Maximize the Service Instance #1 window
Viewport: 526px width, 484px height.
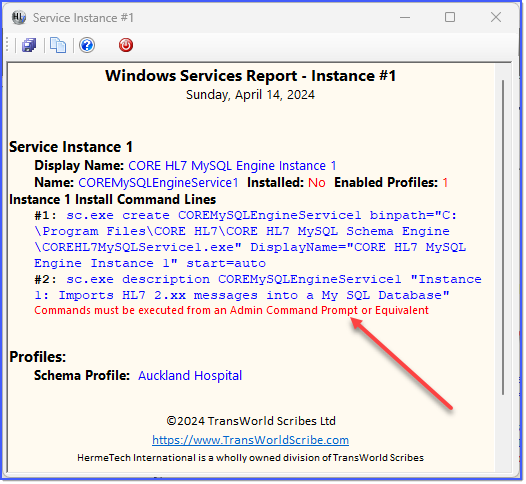[450, 17]
